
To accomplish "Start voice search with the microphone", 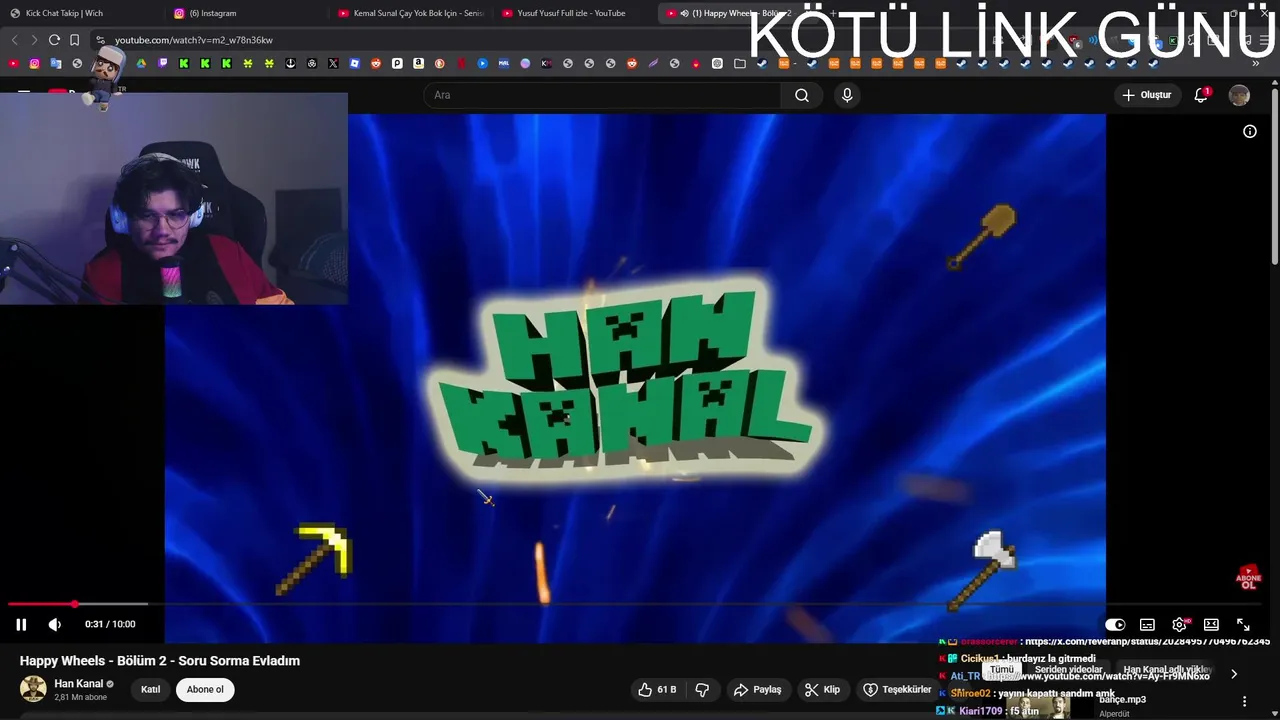I will click(847, 95).
